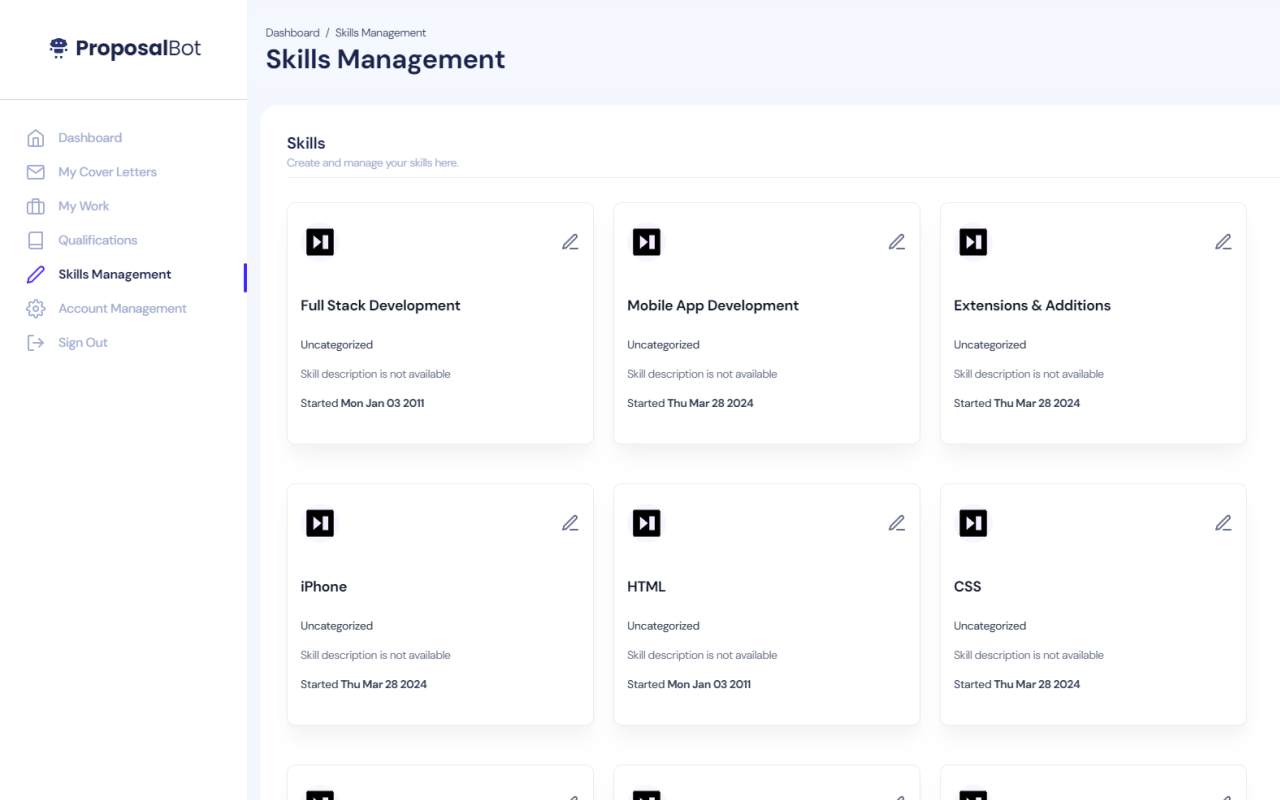Click Mobile App Development's Uncategorized label
1280x800 pixels.
[663, 345]
